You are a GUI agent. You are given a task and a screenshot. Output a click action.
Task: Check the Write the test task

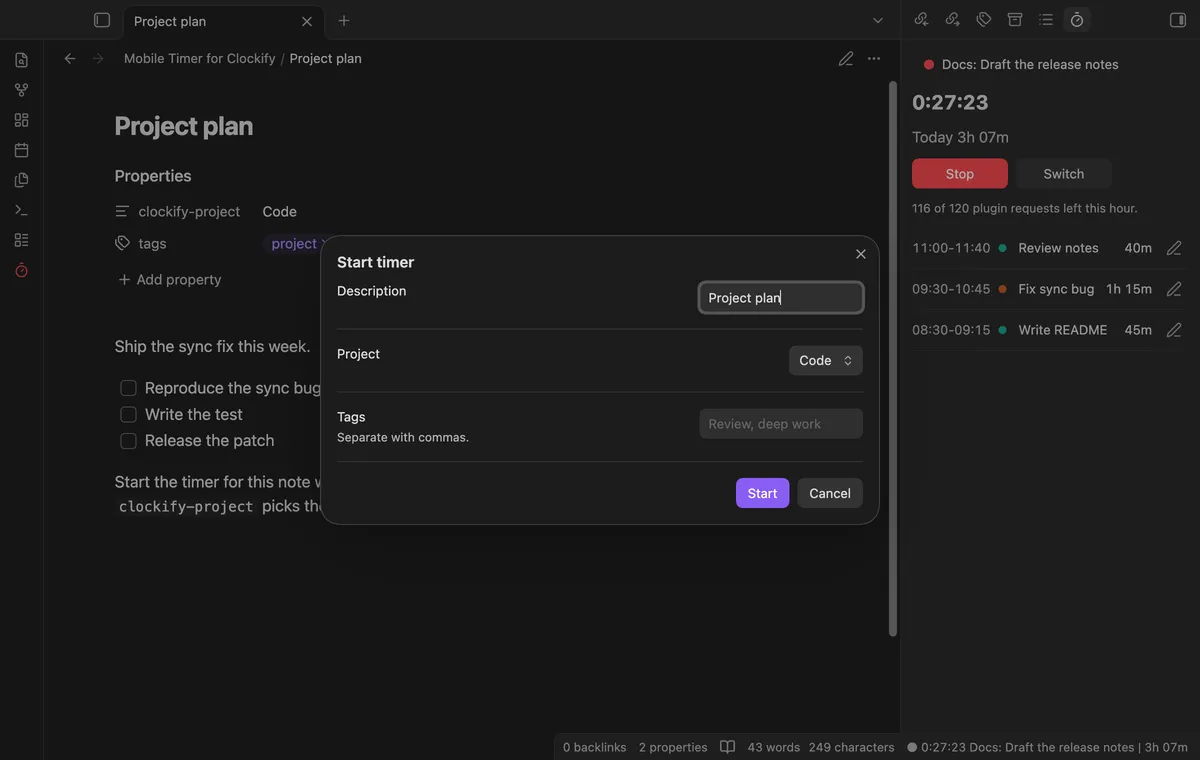tap(128, 414)
